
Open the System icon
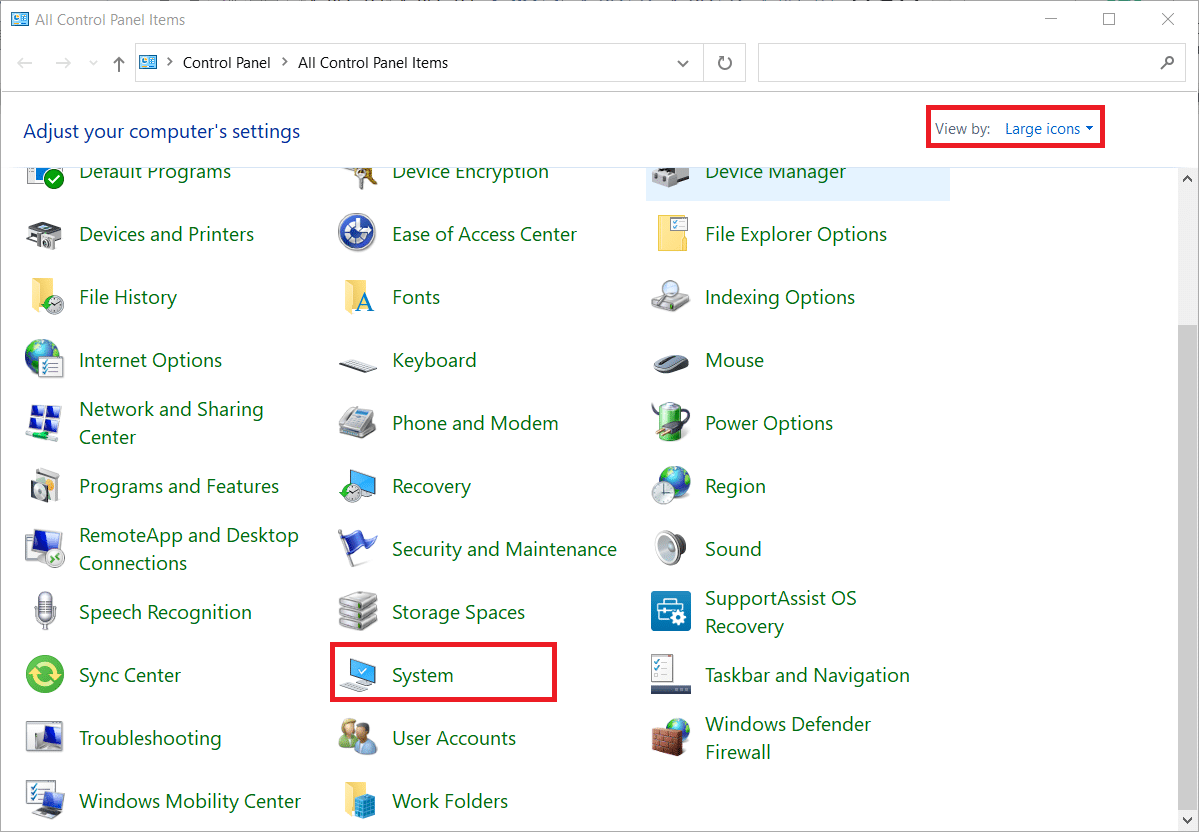click(x=357, y=675)
